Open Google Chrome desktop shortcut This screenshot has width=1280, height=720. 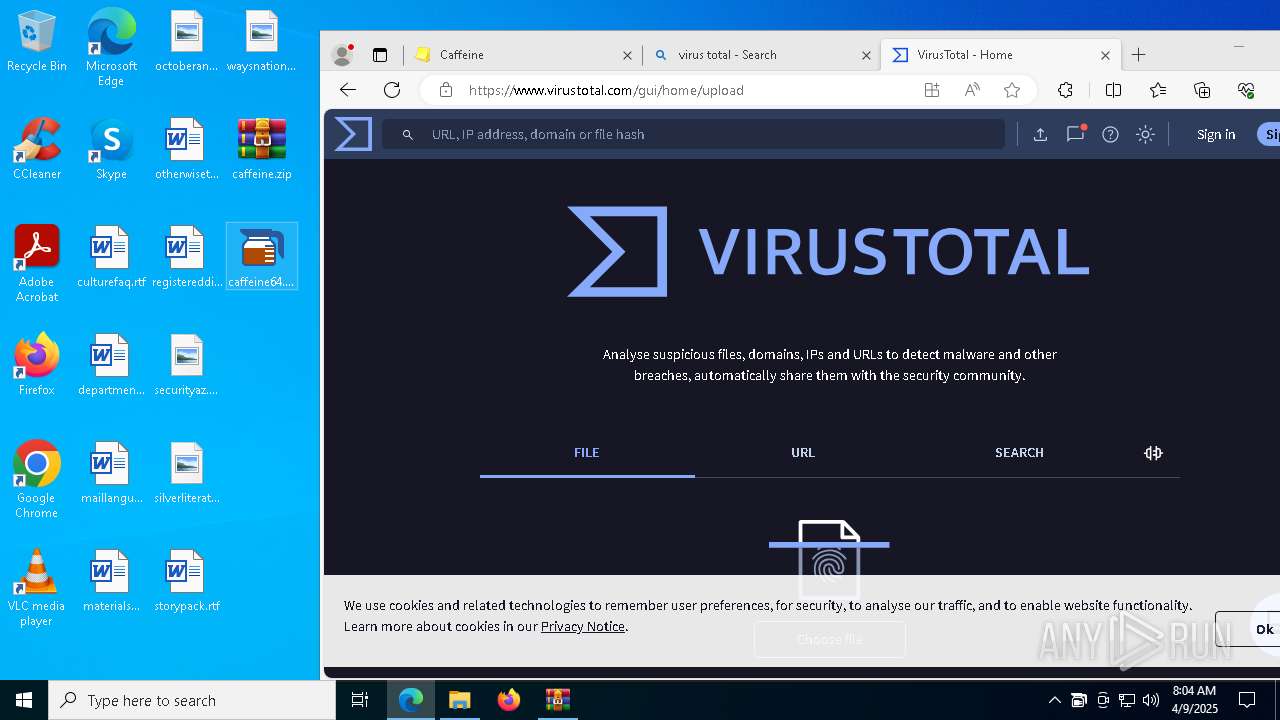pyautogui.click(x=37, y=480)
